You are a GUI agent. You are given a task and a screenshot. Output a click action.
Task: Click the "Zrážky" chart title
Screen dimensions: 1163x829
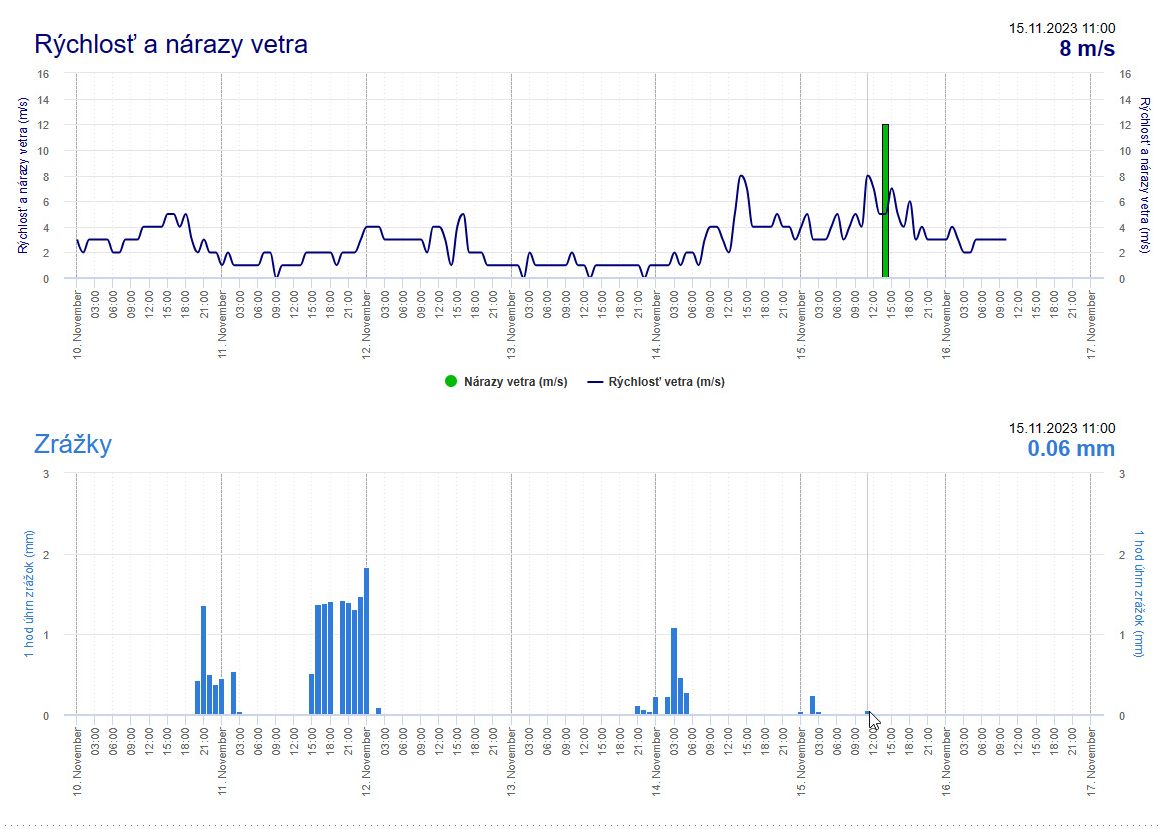click(73, 444)
